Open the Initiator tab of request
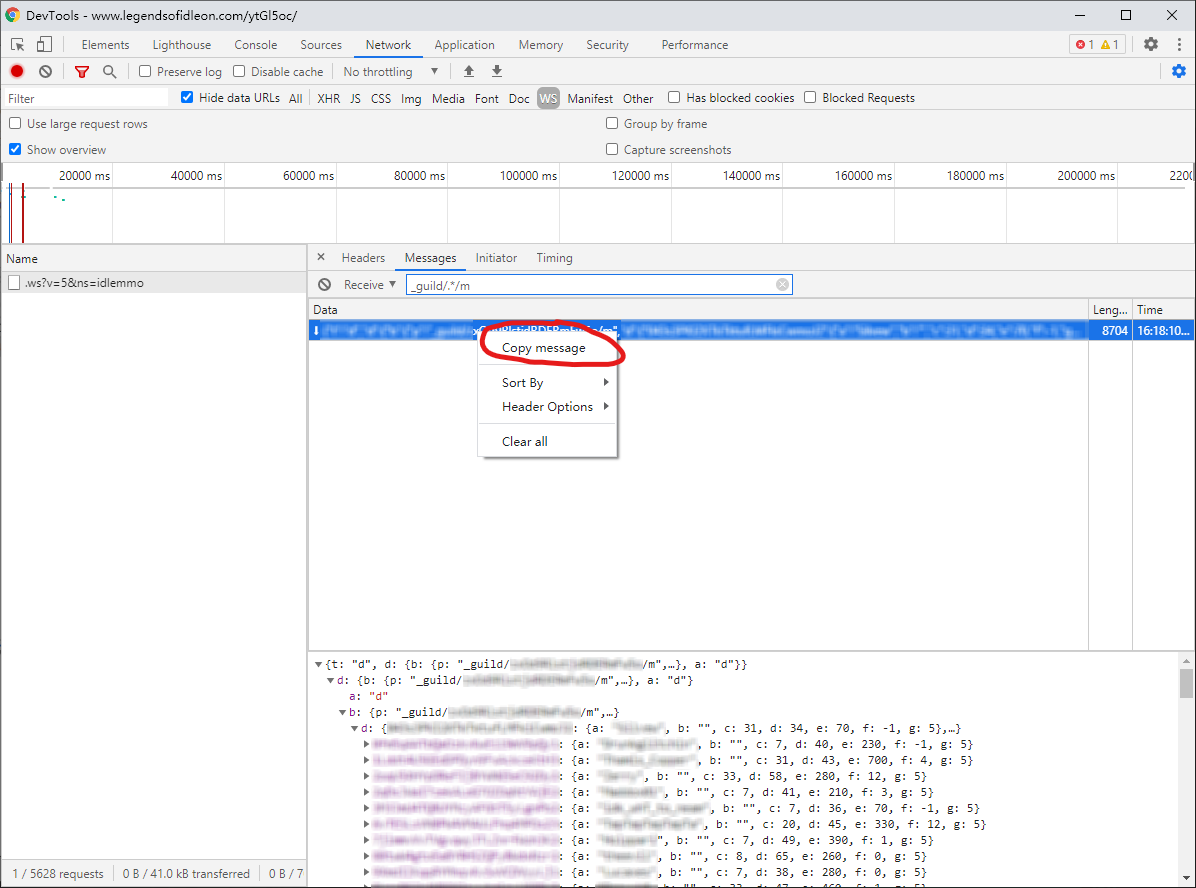The image size is (1196, 888). (x=497, y=258)
